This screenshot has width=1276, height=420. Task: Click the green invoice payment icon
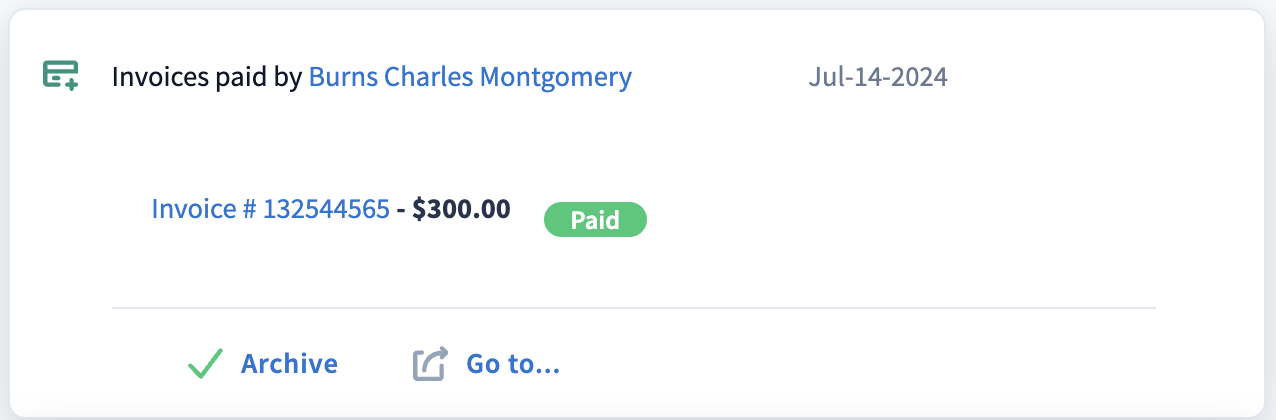60,76
